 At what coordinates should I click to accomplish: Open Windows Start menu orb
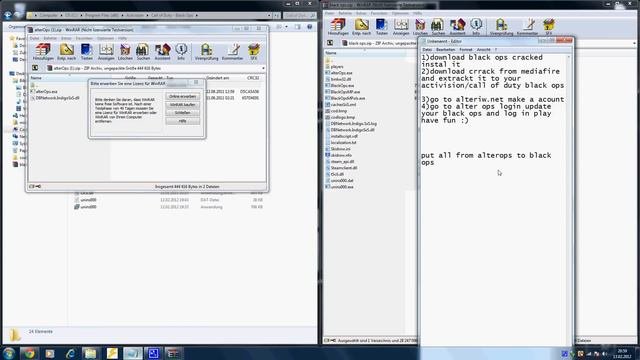click(x=9, y=353)
